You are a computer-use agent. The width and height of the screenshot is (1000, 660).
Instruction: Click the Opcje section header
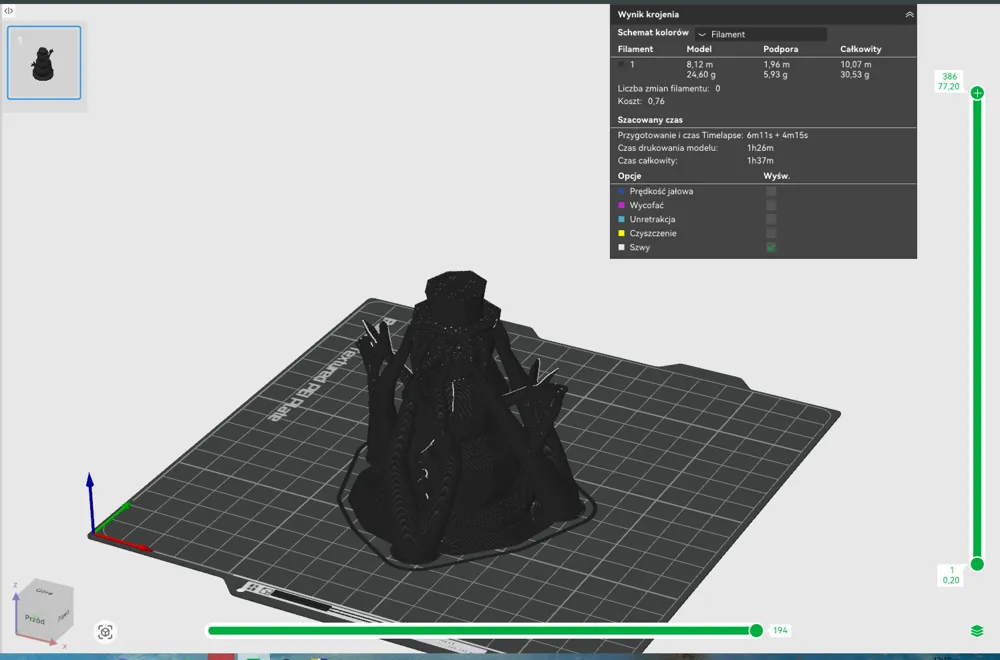click(x=629, y=176)
